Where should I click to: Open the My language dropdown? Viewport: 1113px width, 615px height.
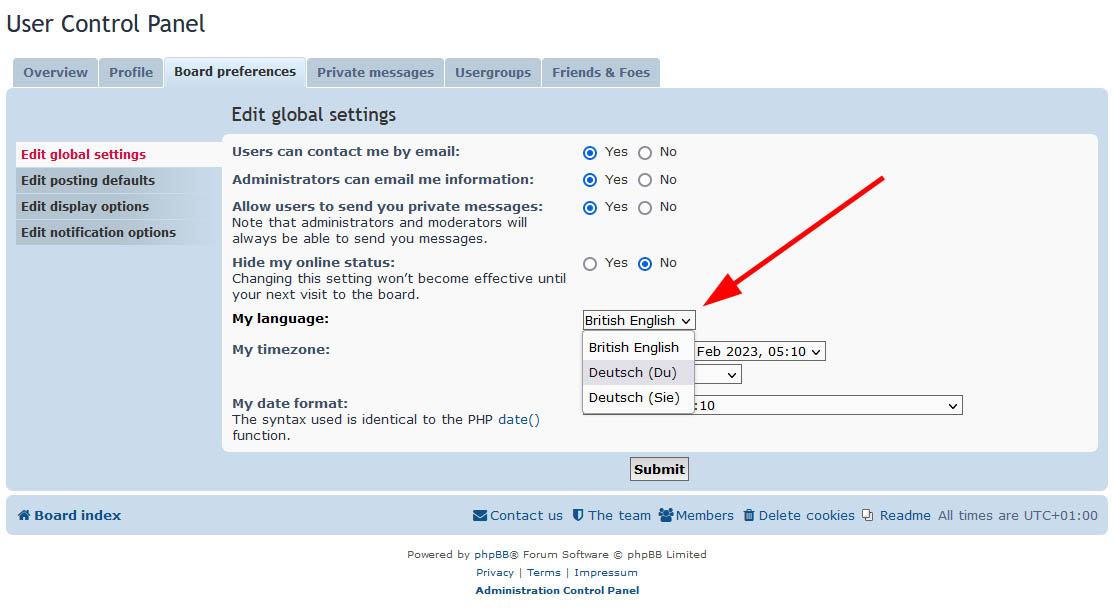tap(639, 320)
